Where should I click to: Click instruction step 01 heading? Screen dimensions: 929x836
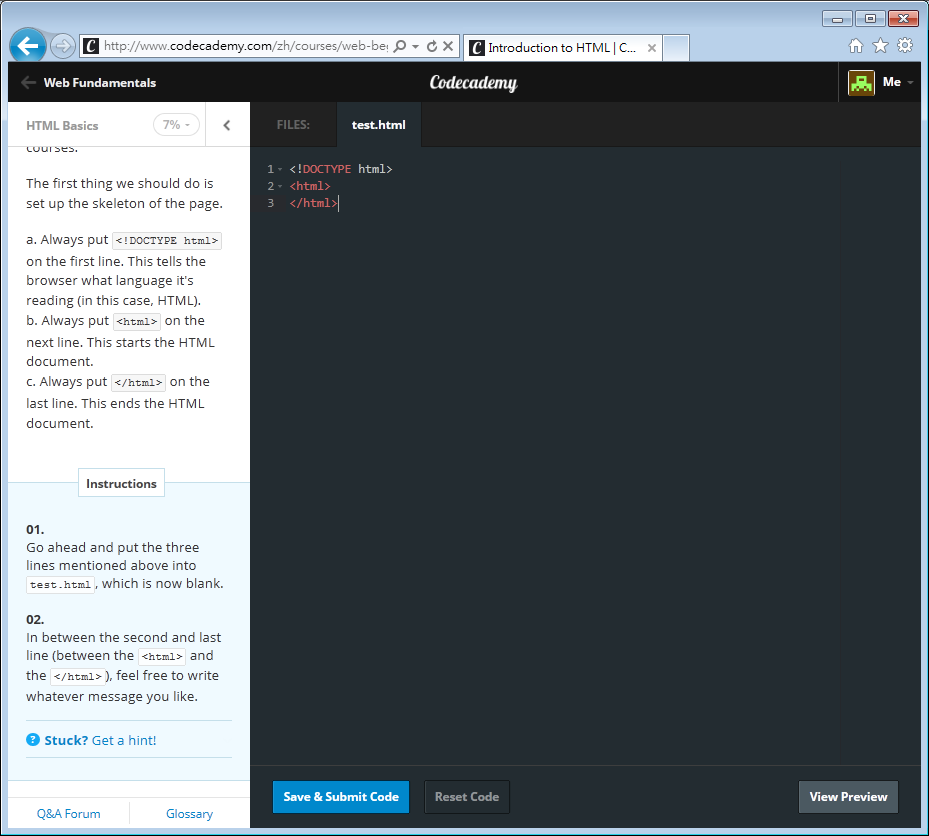35,530
